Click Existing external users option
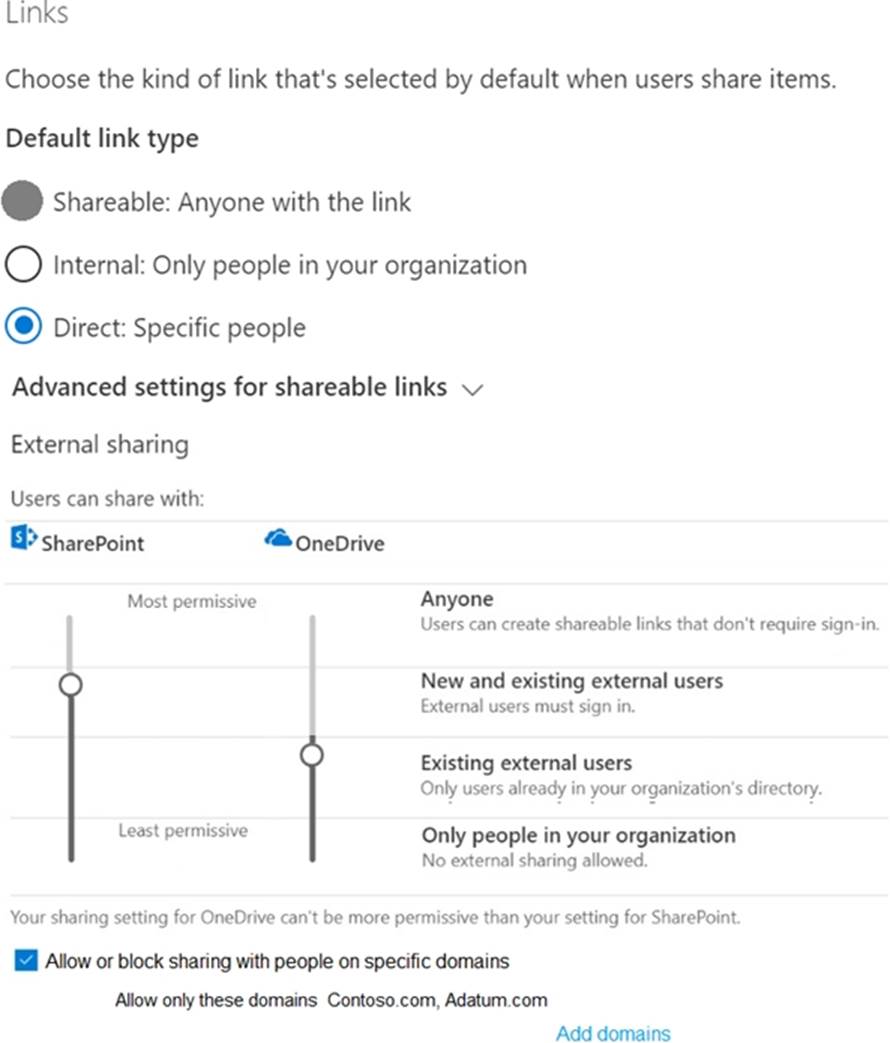Viewport: 890px width, 1043px height. [526, 763]
